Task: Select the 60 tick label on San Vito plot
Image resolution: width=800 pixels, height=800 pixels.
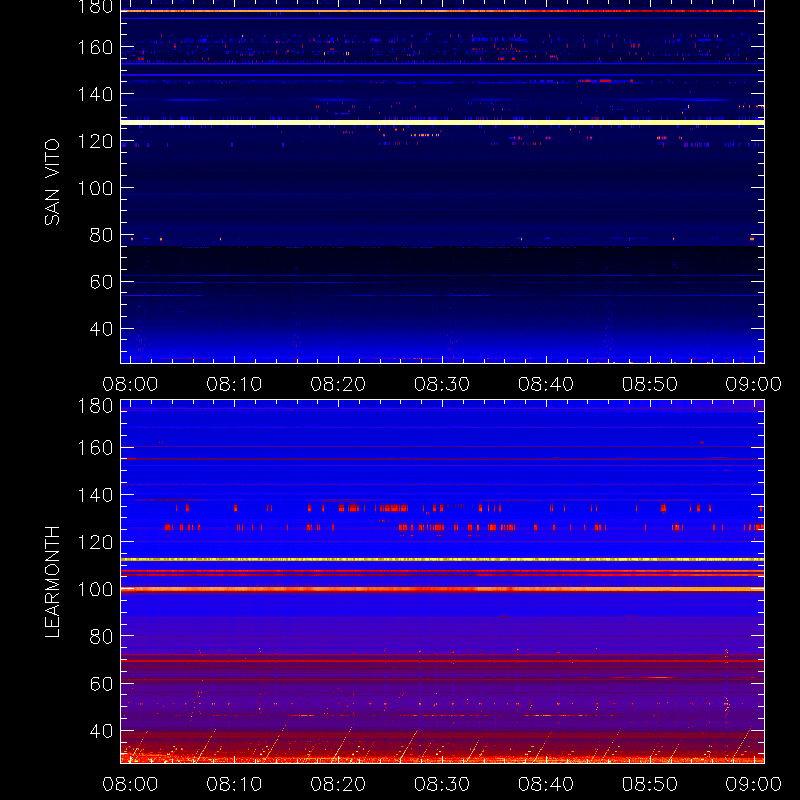Action: 101,282
